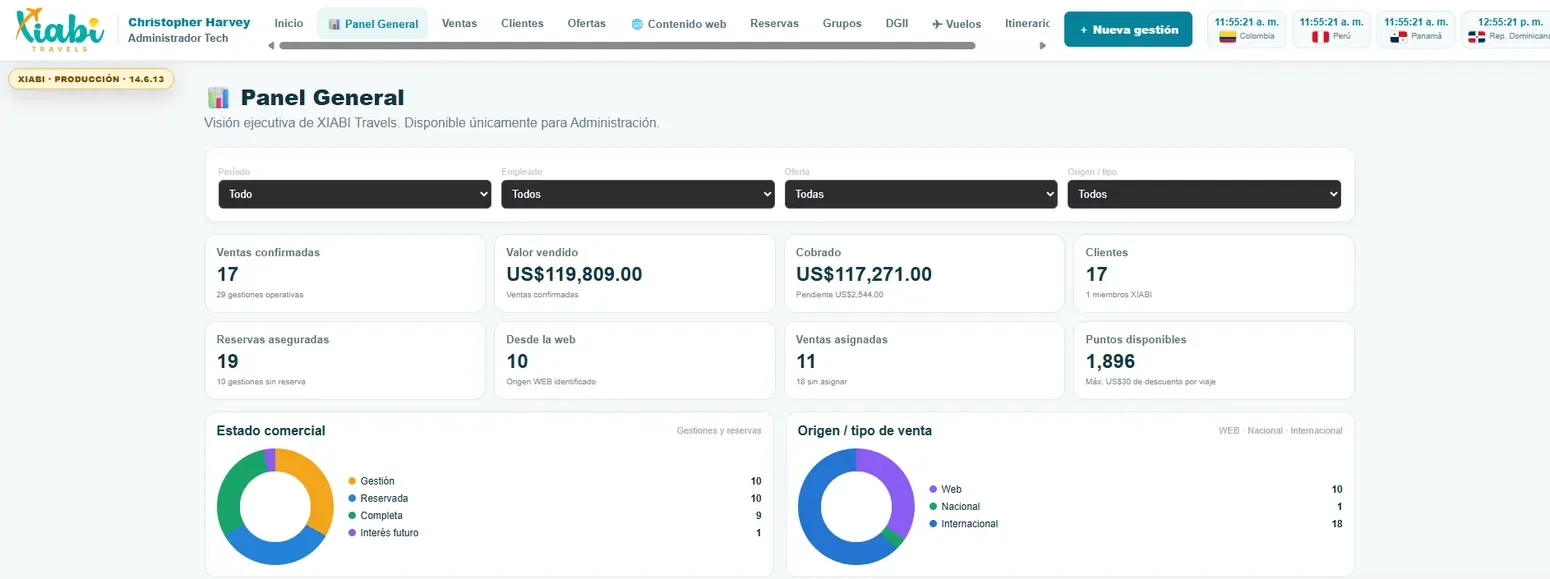Go to the Inicio tab
1550x579 pixels.
click(289, 23)
